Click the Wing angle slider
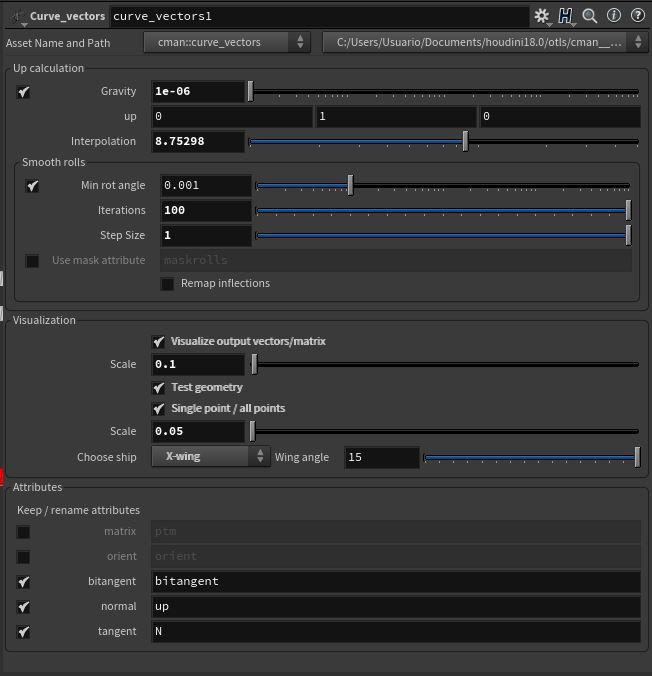652x676 pixels. pos(530,458)
